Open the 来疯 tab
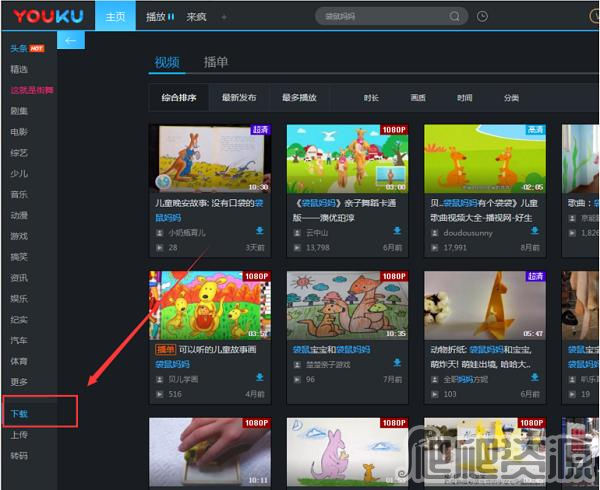The image size is (600, 490). 196,17
